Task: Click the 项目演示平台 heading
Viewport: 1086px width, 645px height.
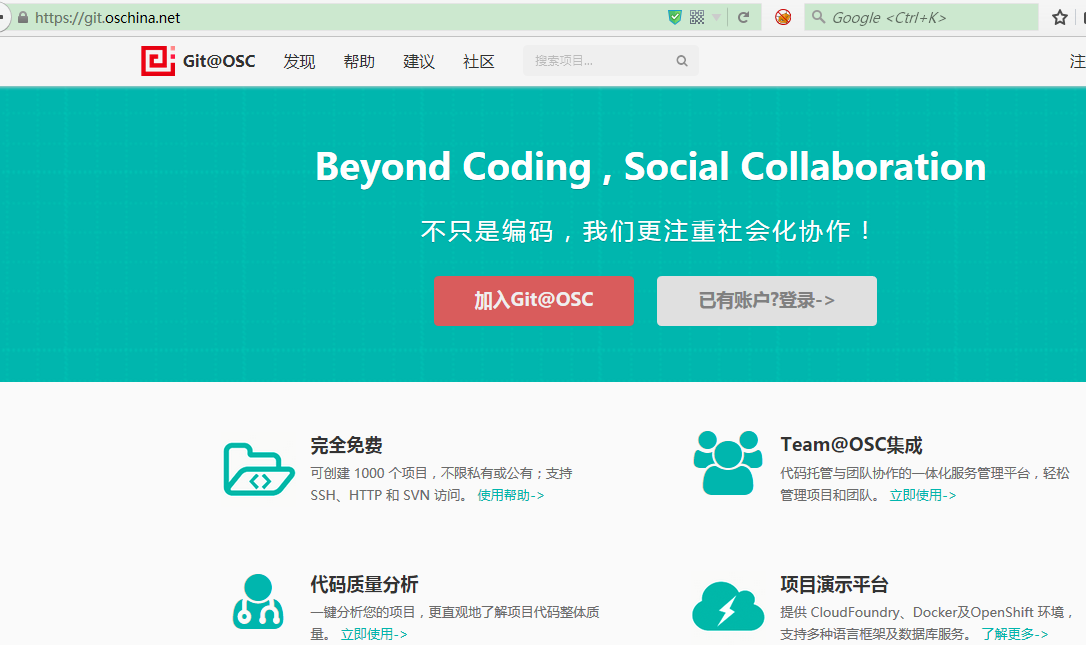Action: (x=834, y=584)
